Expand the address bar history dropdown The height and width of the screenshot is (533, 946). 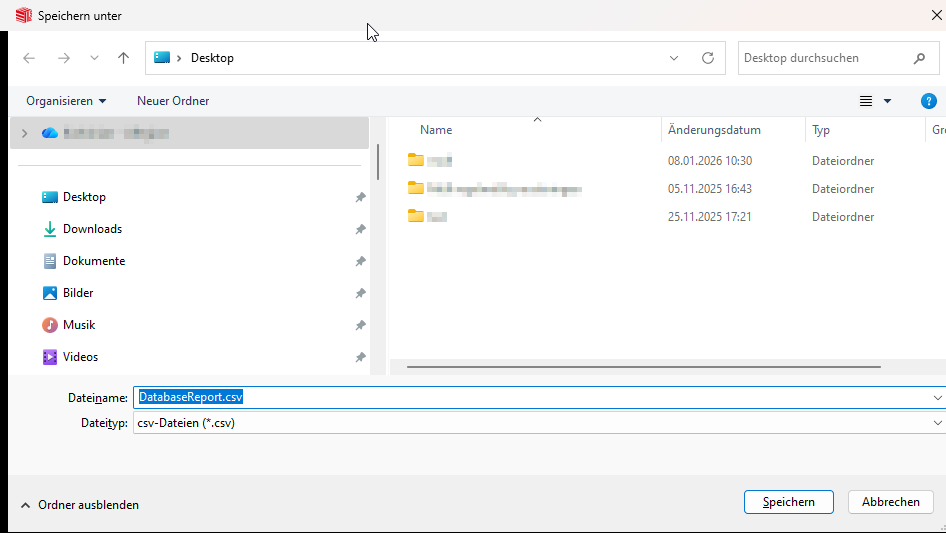[674, 58]
